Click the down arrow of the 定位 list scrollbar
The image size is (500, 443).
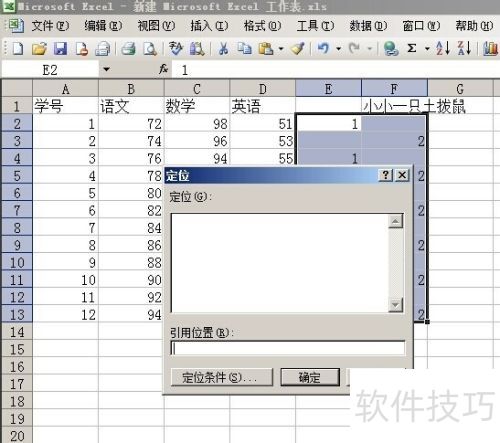pos(396,305)
